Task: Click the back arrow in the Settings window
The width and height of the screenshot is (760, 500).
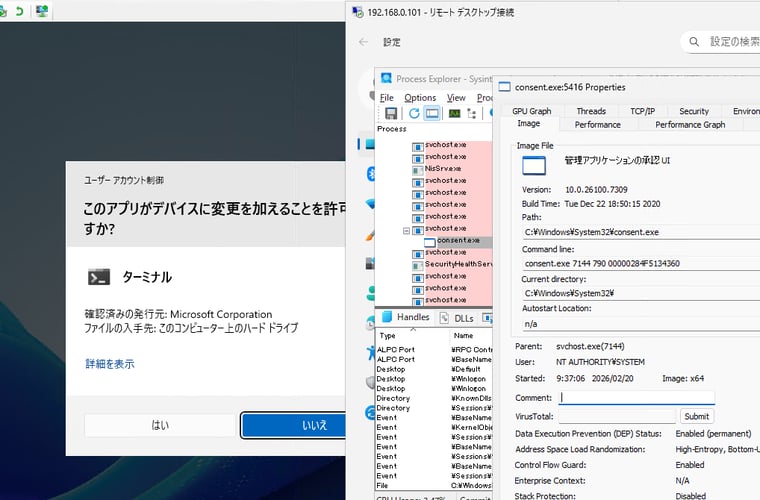Action: (x=363, y=42)
